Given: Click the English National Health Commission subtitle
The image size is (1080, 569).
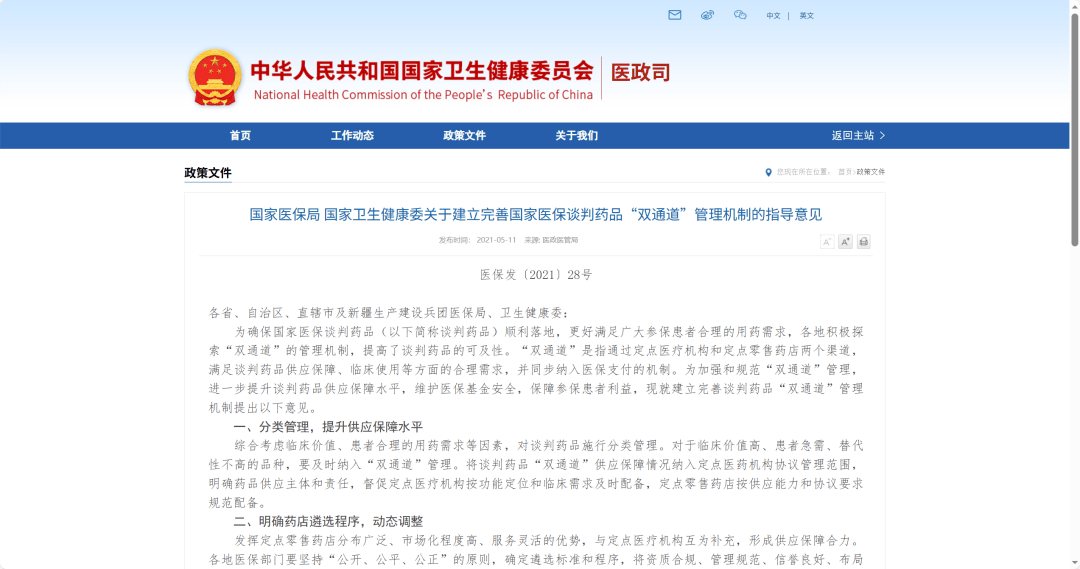Looking at the screenshot, I should [423, 95].
